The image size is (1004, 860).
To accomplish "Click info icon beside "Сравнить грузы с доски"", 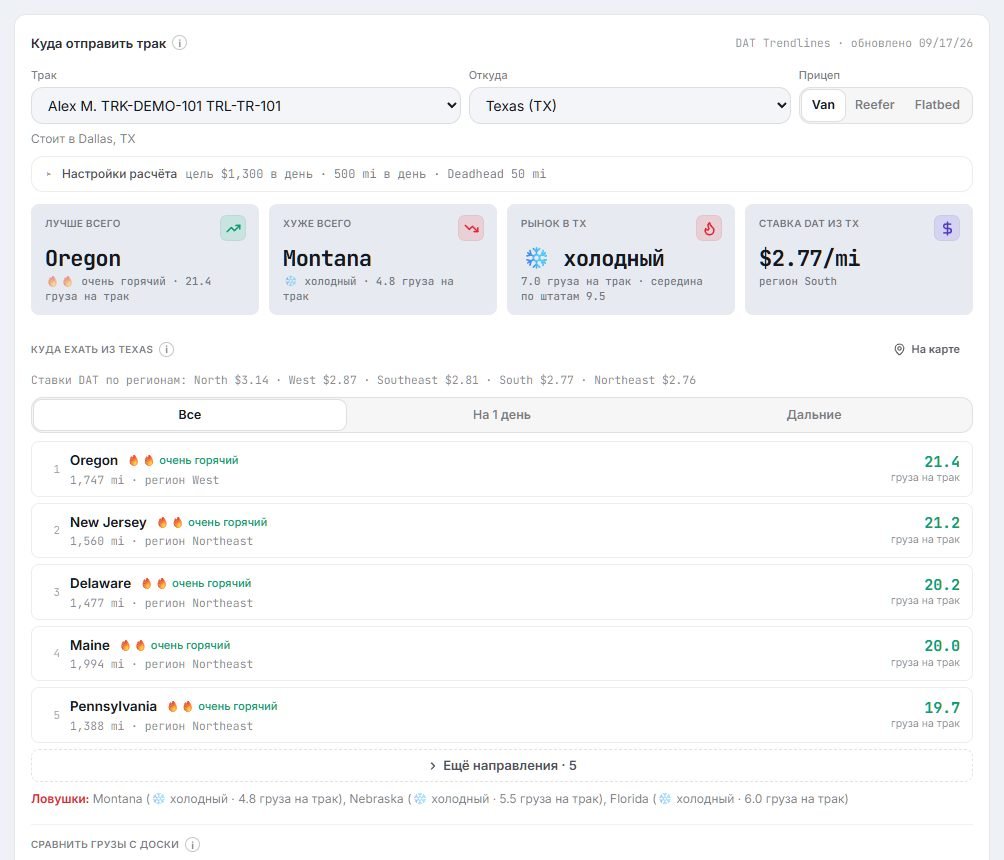I will tap(192, 844).
